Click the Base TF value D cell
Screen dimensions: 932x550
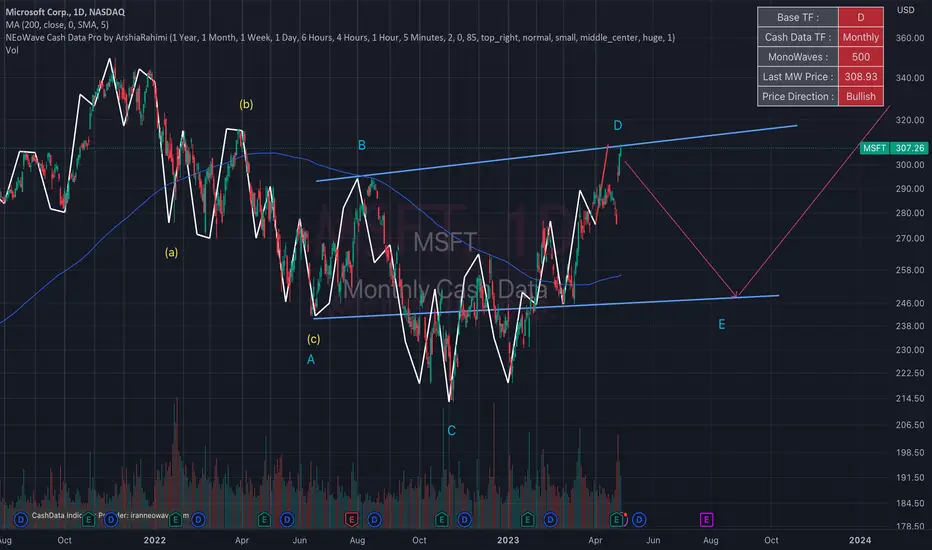click(x=861, y=17)
